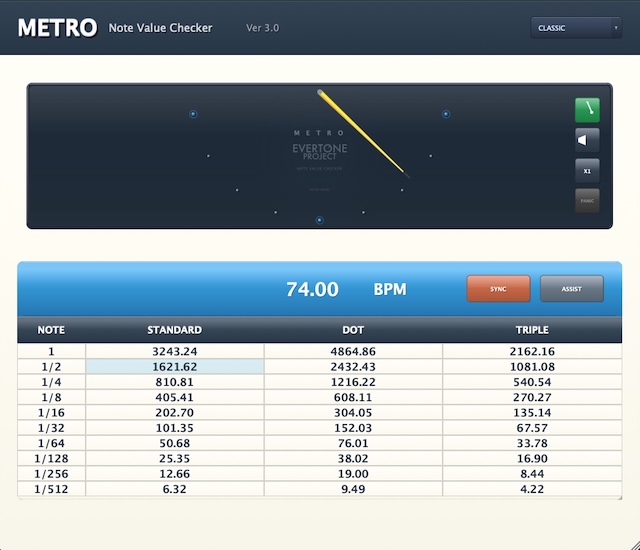The width and height of the screenshot is (640, 550).
Task: Click the TRIPLE column header
Action: [x=532, y=329]
